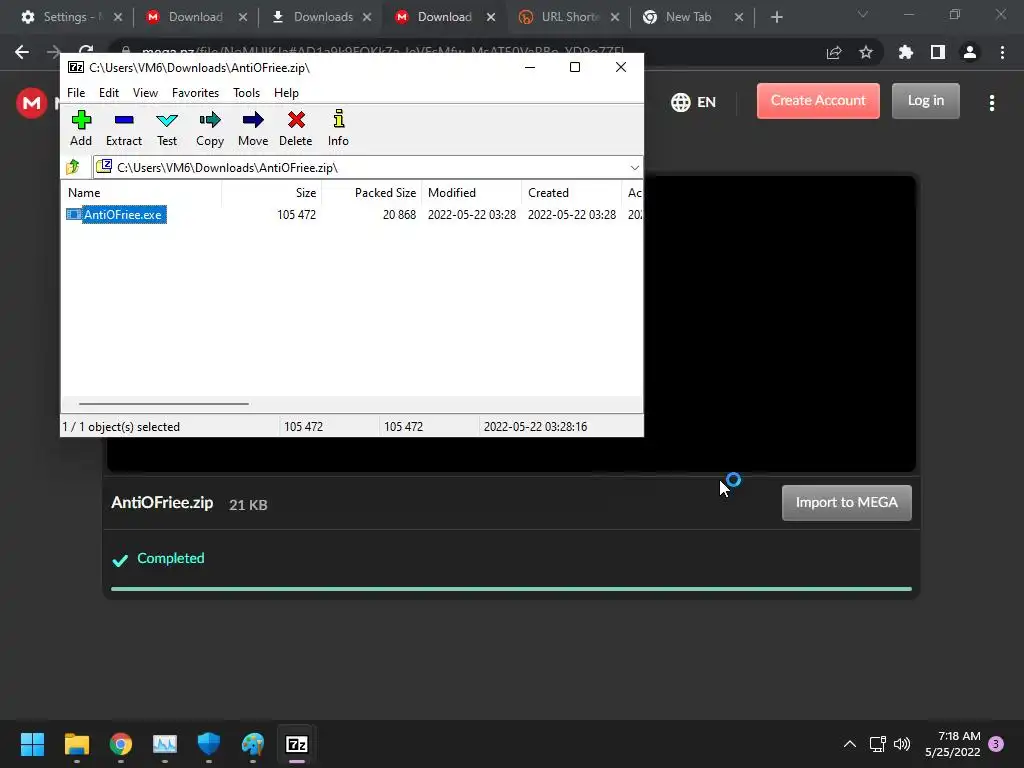Click the Completed download status text

coord(170,558)
